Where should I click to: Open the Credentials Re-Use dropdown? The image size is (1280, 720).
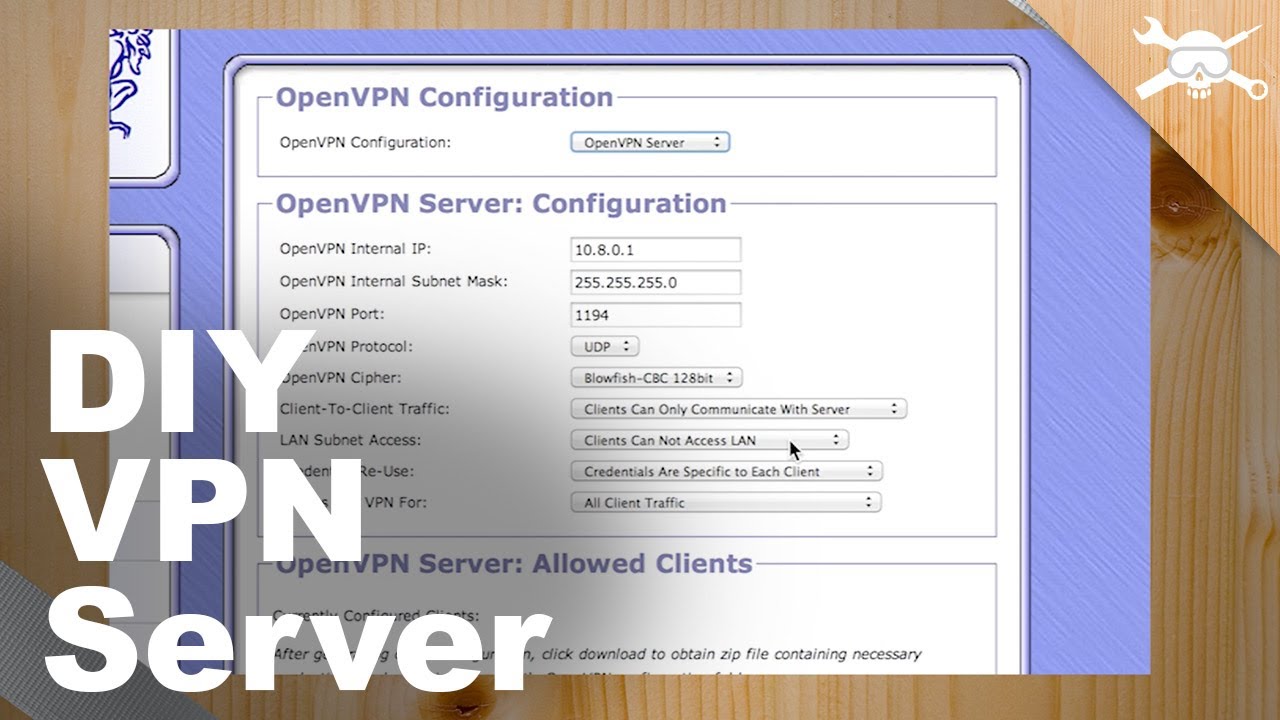[x=726, y=471]
